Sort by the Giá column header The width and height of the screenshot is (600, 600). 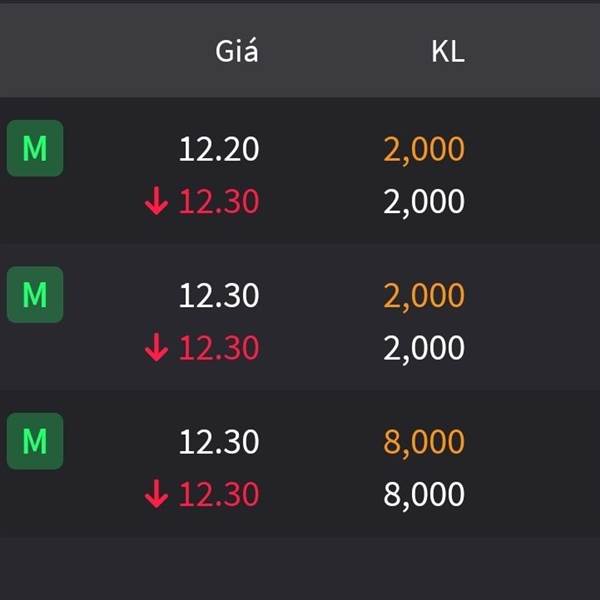click(x=237, y=52)
